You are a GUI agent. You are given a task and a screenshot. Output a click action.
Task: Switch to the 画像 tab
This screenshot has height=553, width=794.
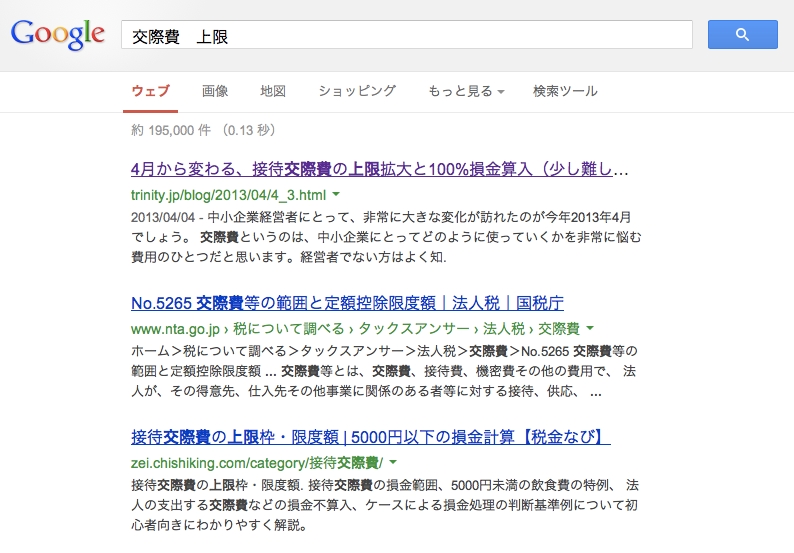tap(215, 91)
